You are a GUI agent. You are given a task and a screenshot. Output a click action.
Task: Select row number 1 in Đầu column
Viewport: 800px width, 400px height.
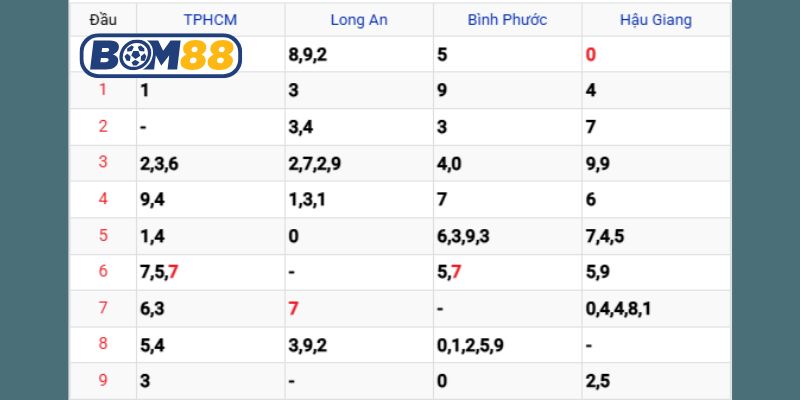(102, 90)
